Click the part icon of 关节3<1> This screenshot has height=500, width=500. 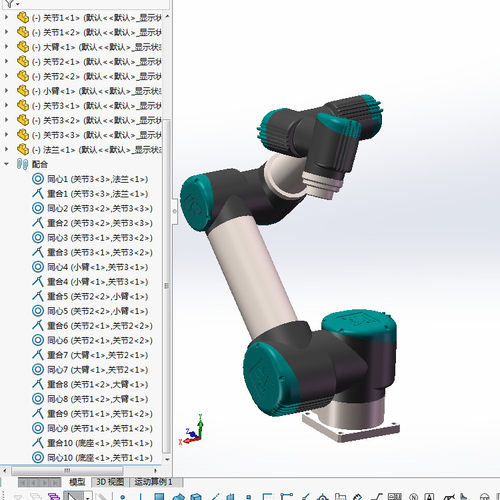(x=23, y=106)
